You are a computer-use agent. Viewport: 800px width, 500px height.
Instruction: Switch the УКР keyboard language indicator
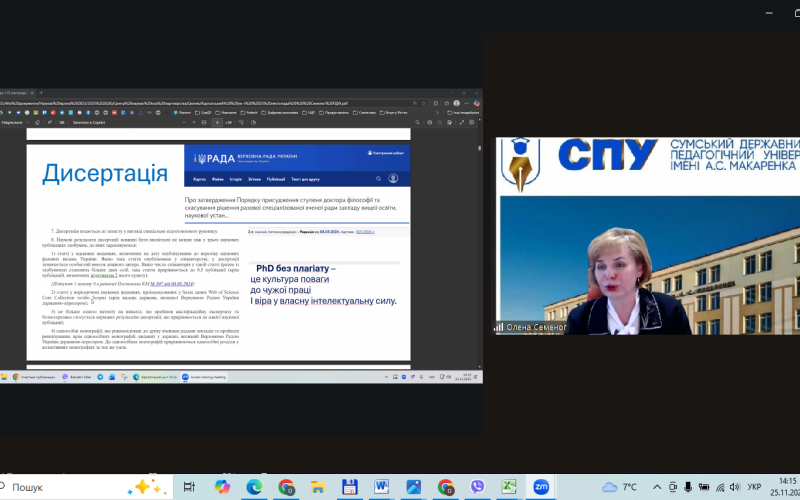[x=755, y=486]
